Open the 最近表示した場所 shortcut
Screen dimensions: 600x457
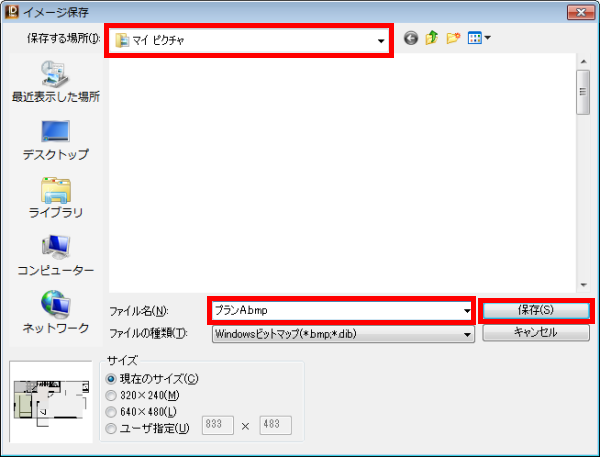(55, 82)
